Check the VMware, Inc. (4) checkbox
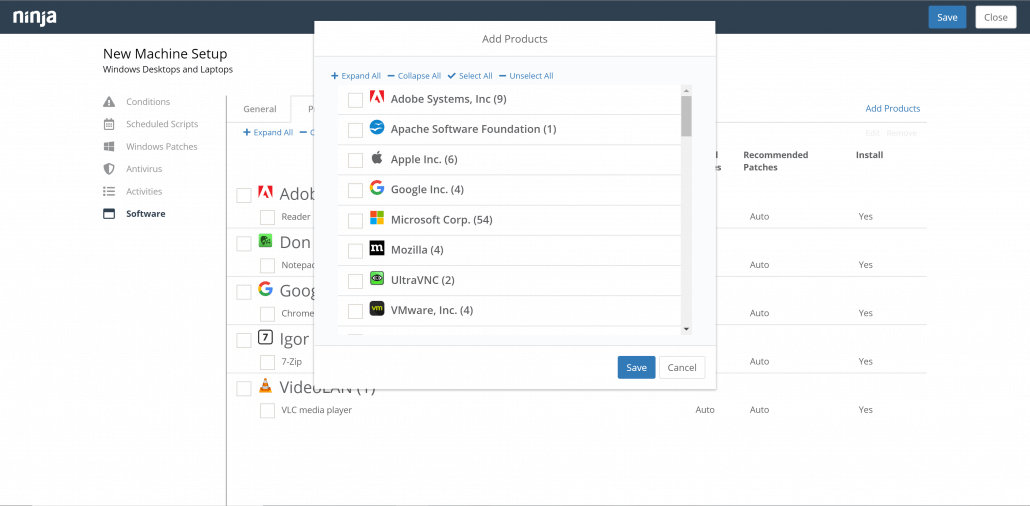Image resolution: width=1030 pixels, height=506 pixels. 355,311
